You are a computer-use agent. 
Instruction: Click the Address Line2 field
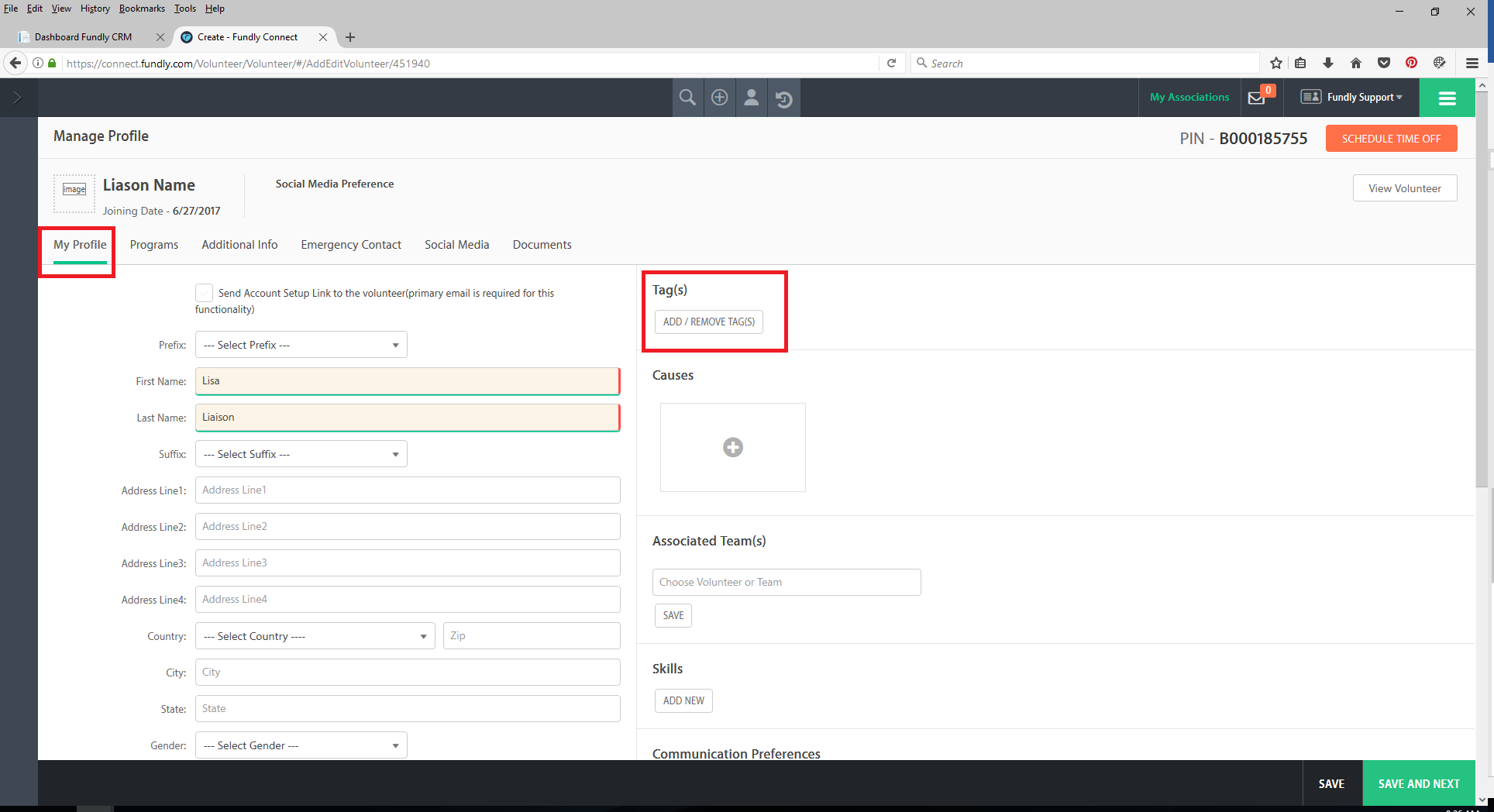click(408, 527)
